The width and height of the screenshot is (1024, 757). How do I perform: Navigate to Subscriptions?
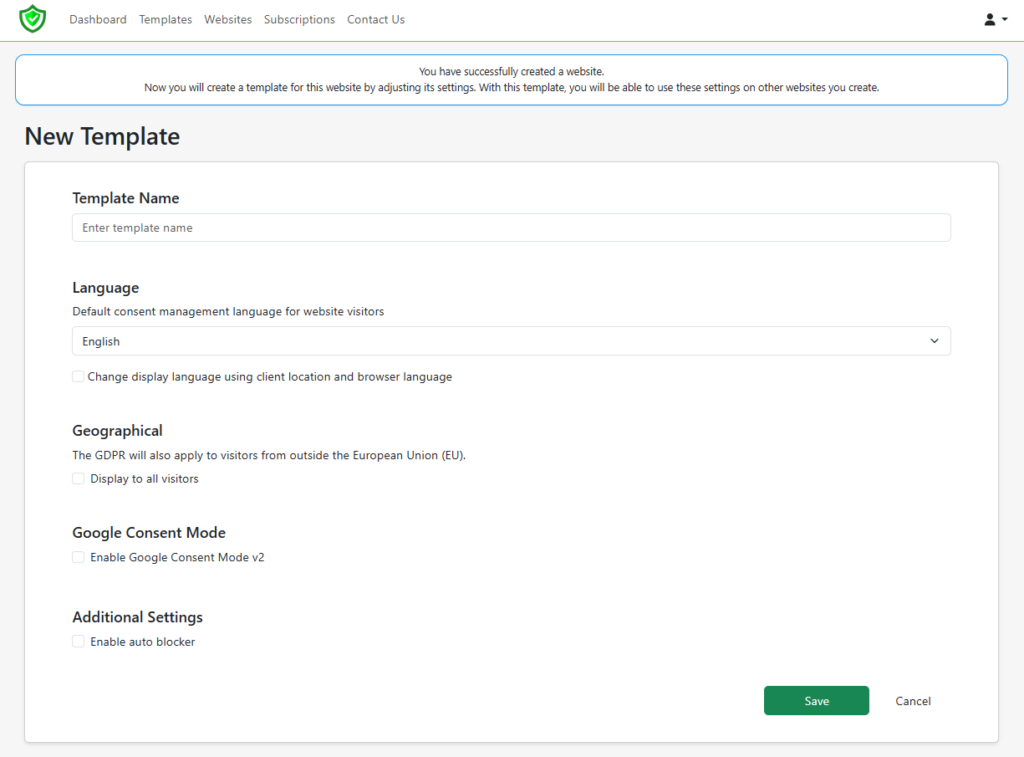coord(299,20)
